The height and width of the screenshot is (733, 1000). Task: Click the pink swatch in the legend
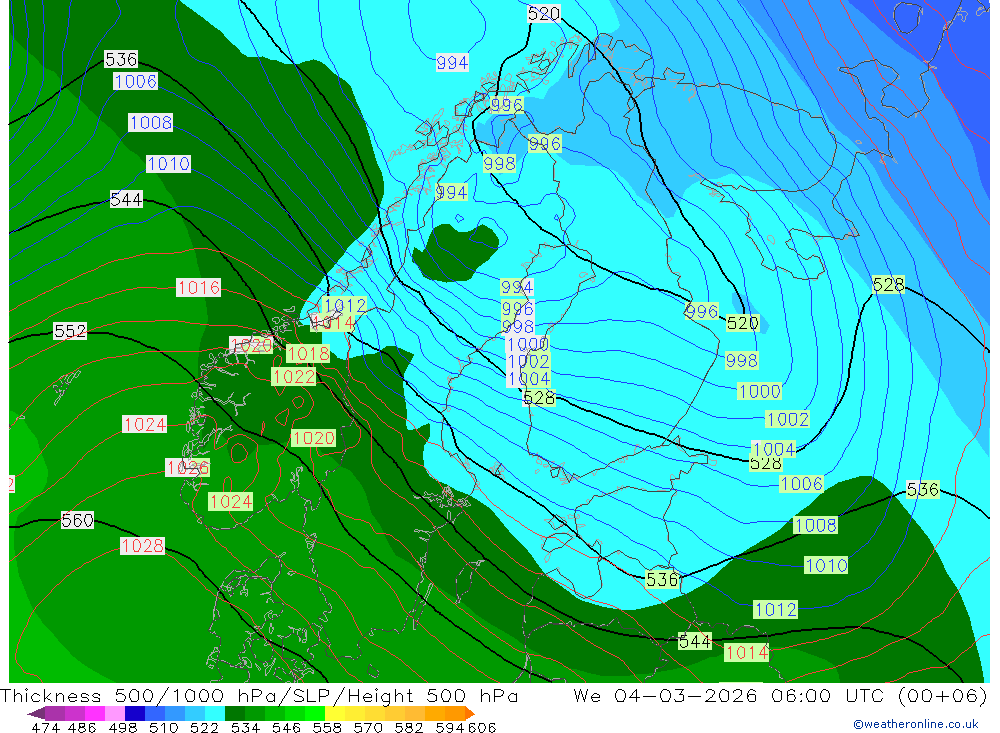tap(115, 713)
